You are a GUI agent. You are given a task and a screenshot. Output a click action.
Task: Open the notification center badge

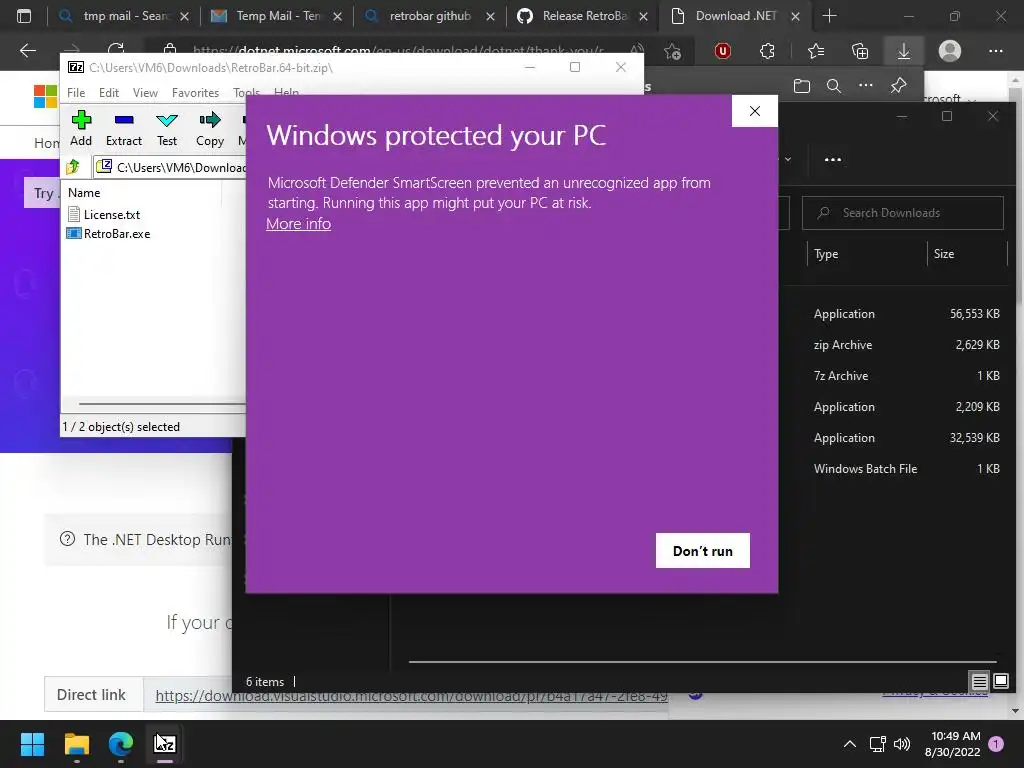(996, 743)
